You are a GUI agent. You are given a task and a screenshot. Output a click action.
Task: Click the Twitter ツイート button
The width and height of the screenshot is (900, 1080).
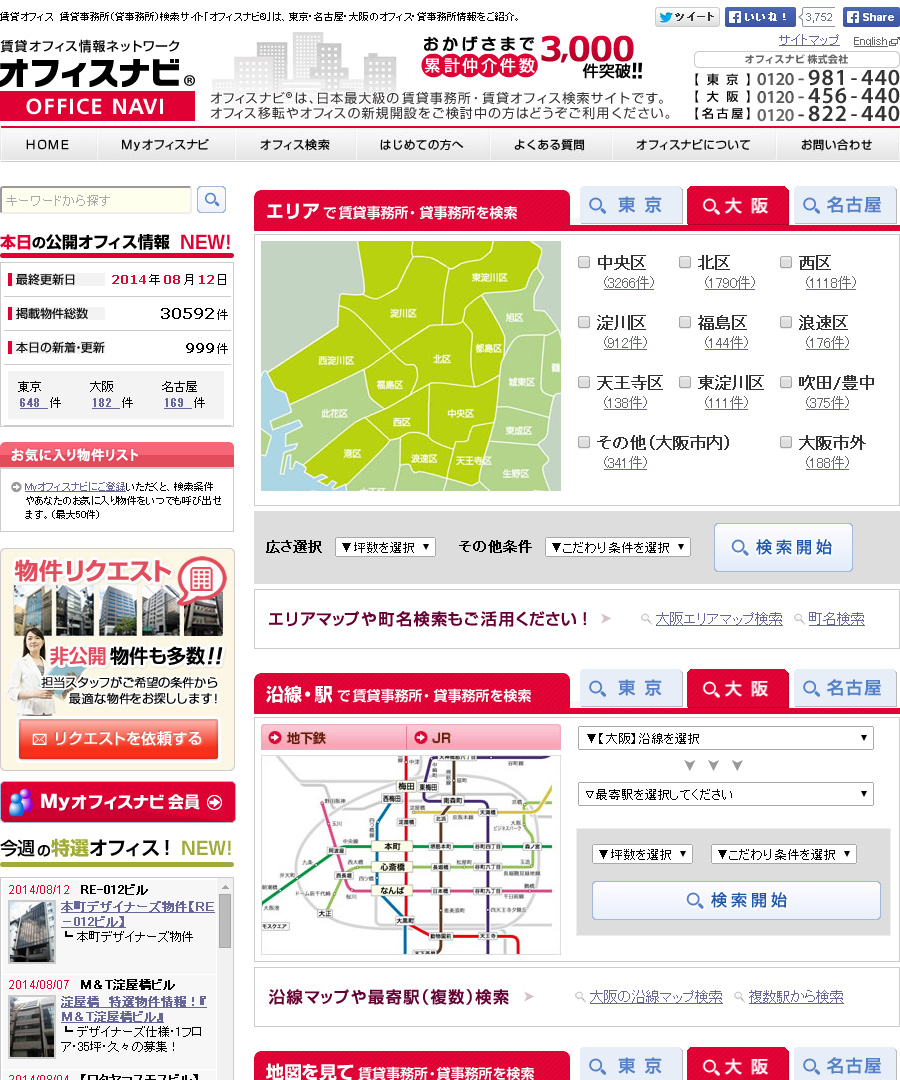click(687, 17)
